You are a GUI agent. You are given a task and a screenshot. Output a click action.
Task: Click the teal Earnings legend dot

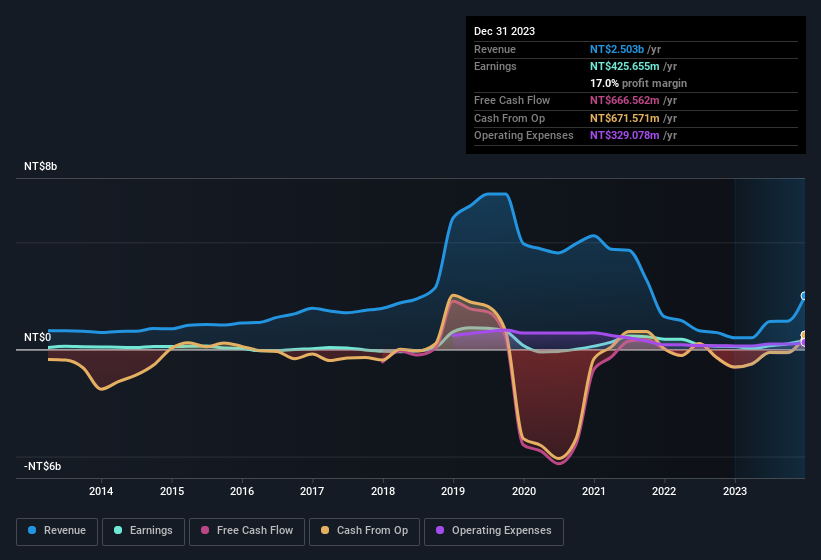tap(119, 531)
